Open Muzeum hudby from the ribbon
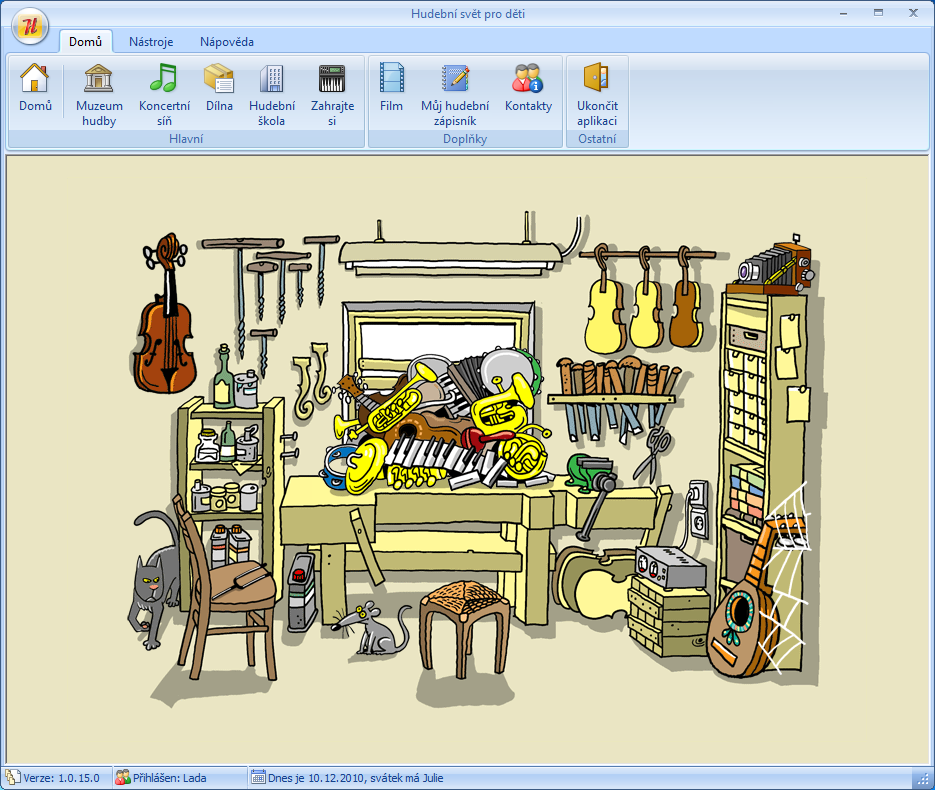Viewport: 935px width, 790px height. pos(99,94)
